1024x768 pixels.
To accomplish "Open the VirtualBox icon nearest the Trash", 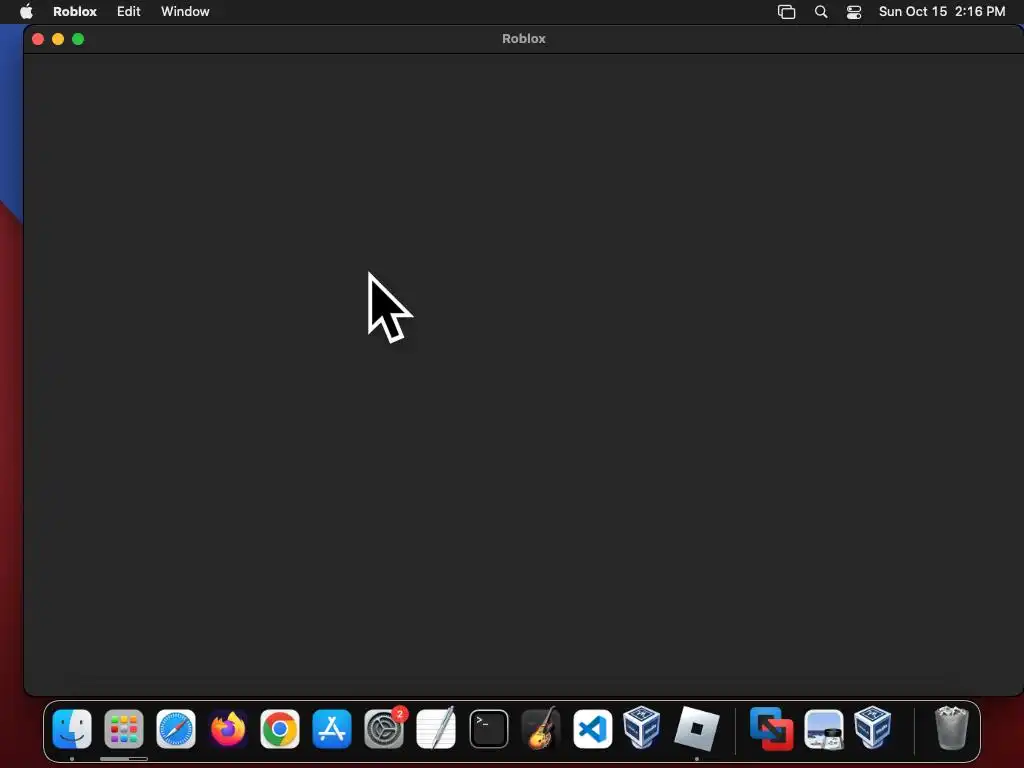I will coord(873,727).
